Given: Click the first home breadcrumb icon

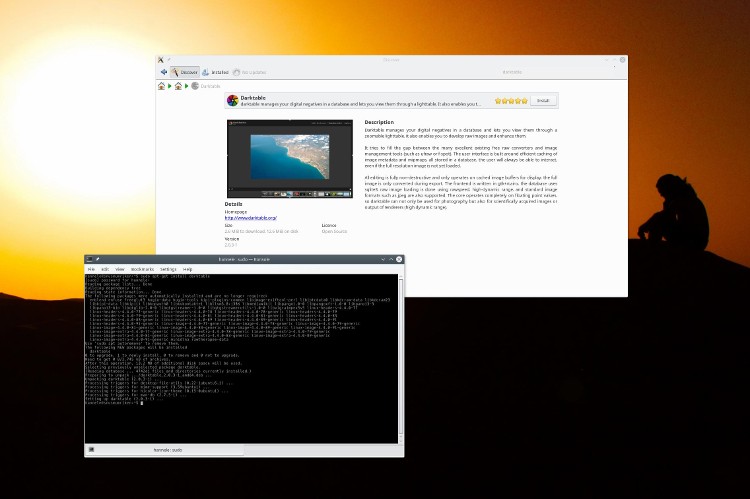Looking at the screenshot, I should pos(162,86).
